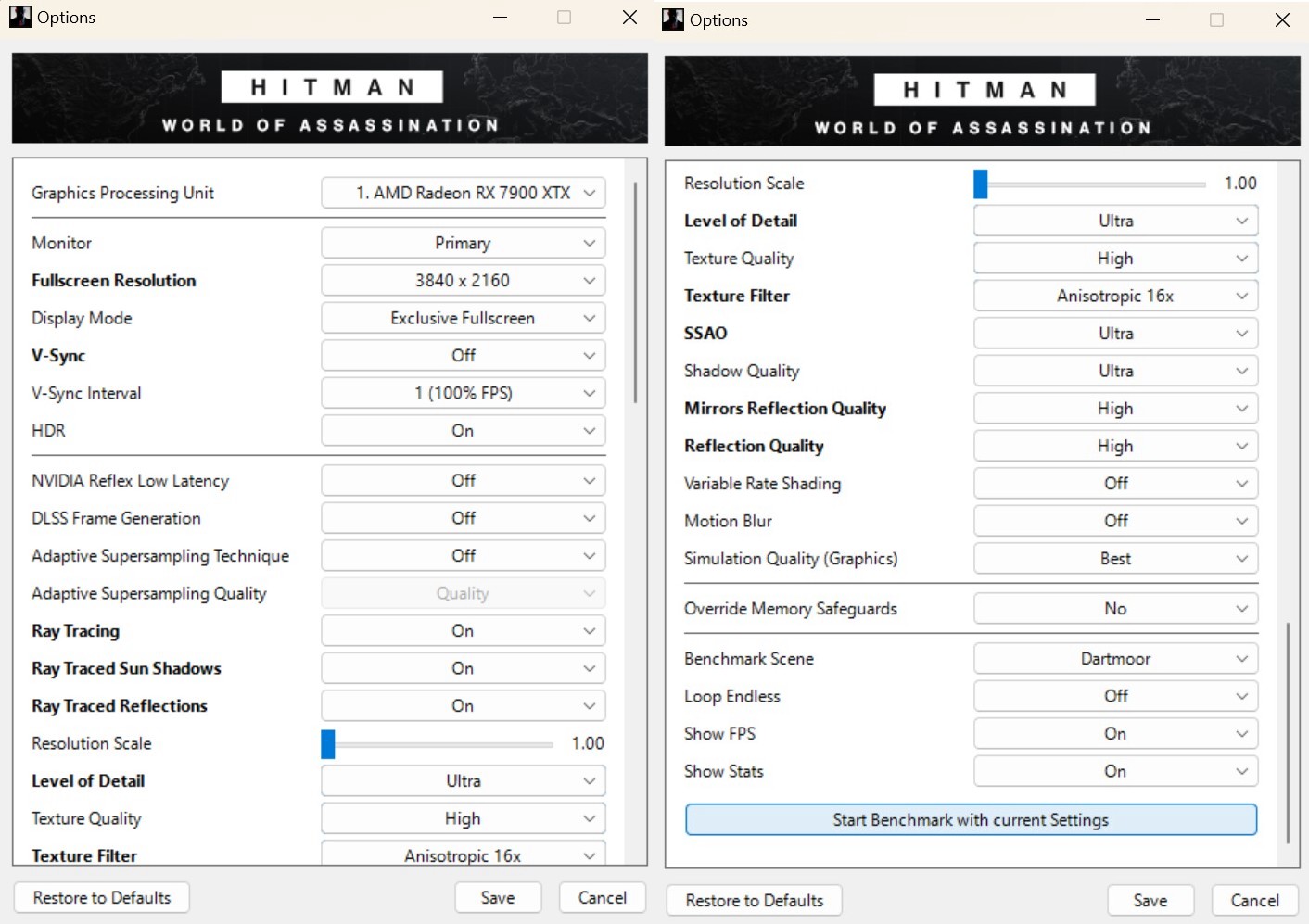Click the vertical scrollbar in right Options window

click(1288, 732)
